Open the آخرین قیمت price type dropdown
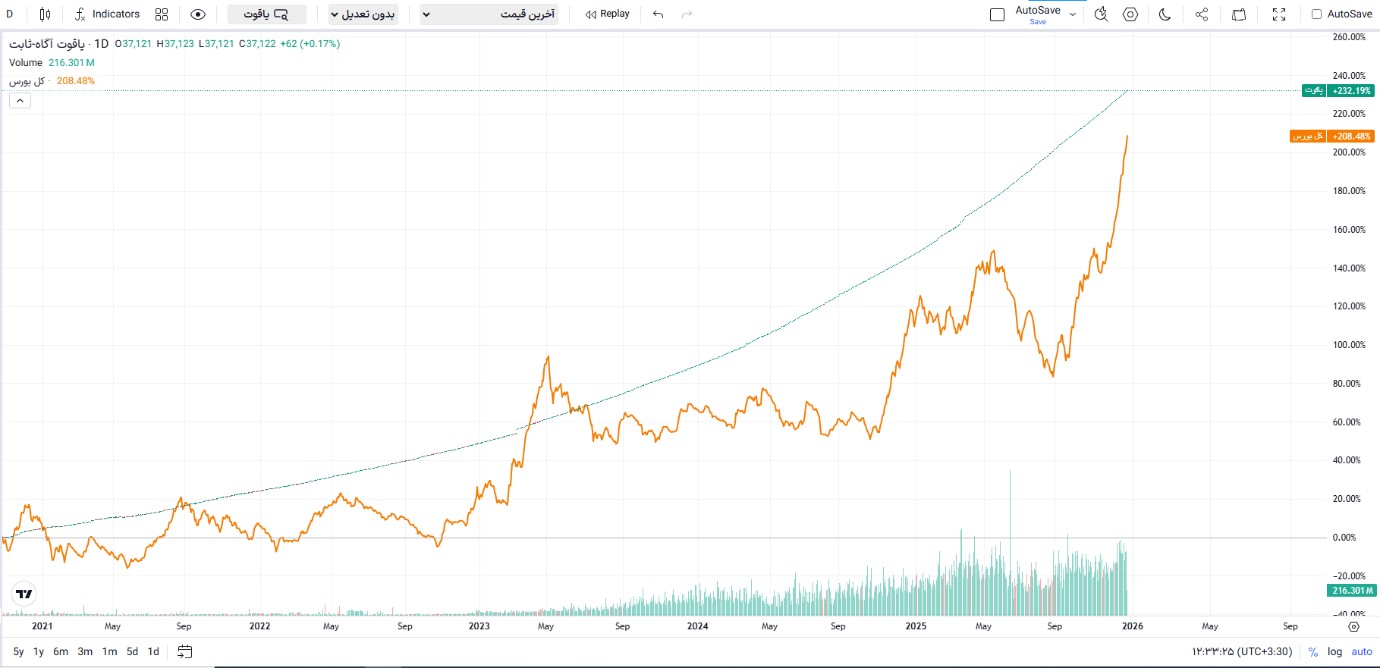The height and width of the screenshot is (668, 1380). pos(489,14)
